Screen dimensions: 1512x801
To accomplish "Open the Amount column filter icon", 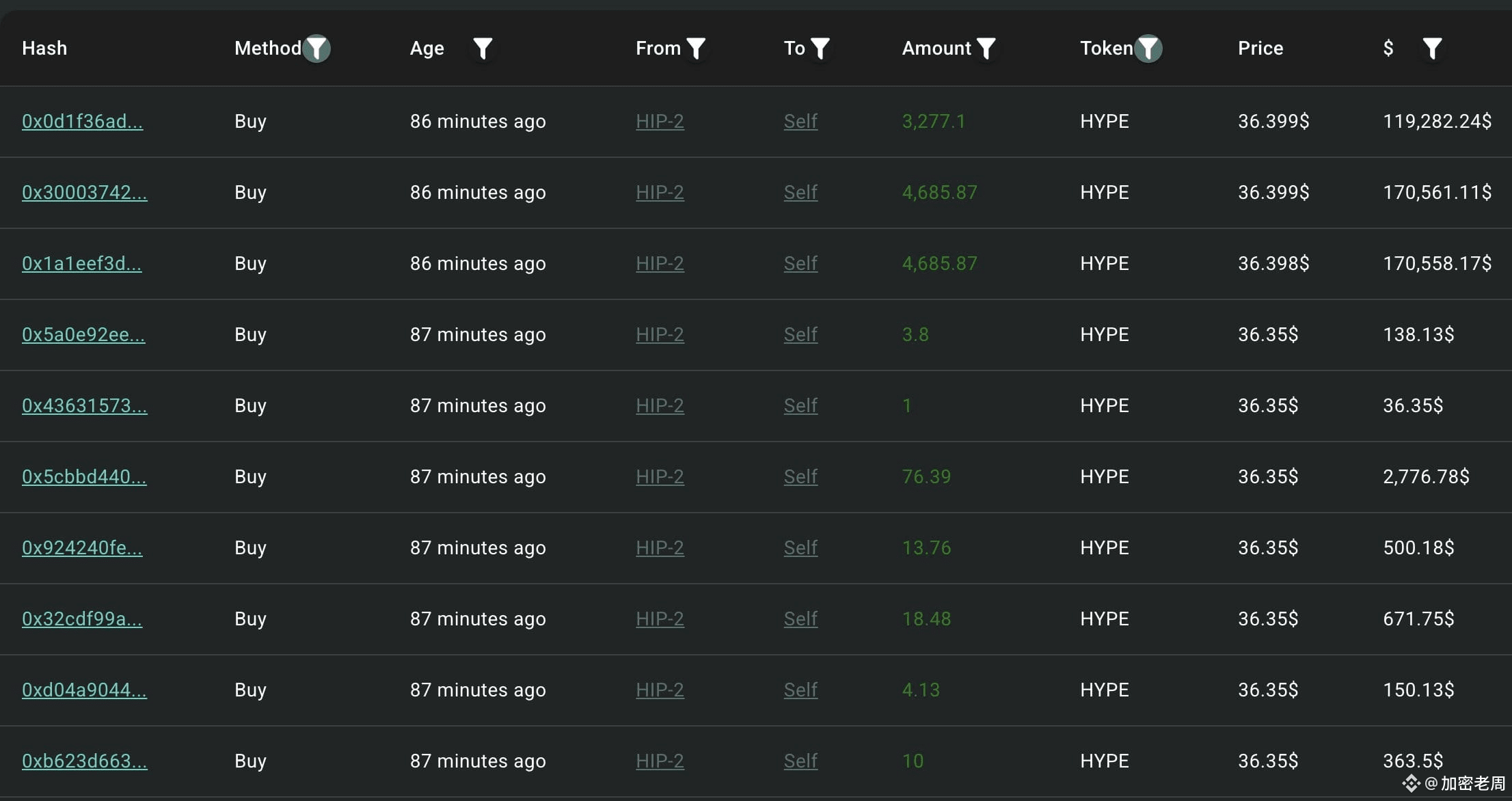I will (x=986, y=49).
